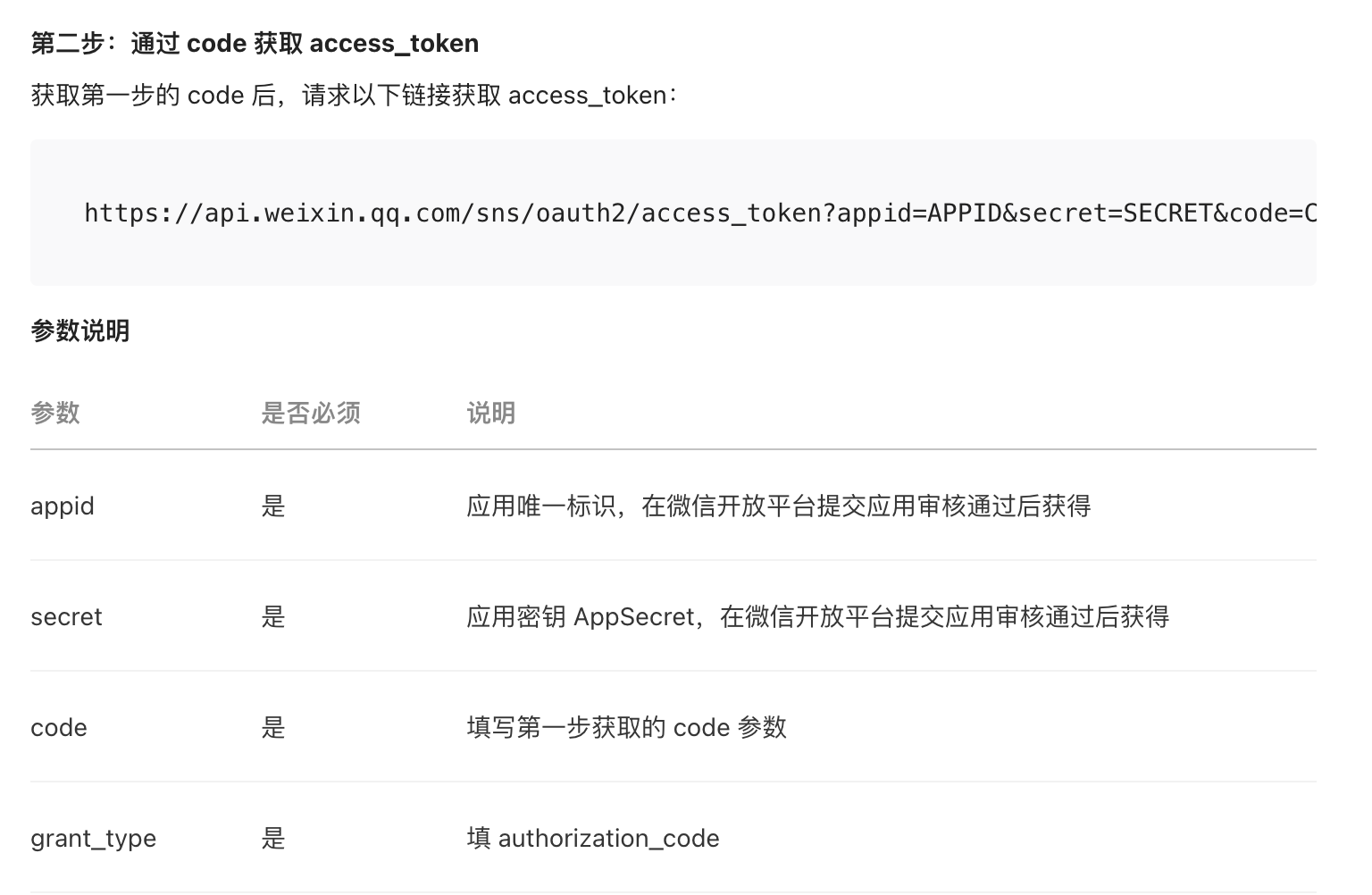Click the 是 value in code row
1372x895 pixels.
pyautogui.click(x=273, y=728)
